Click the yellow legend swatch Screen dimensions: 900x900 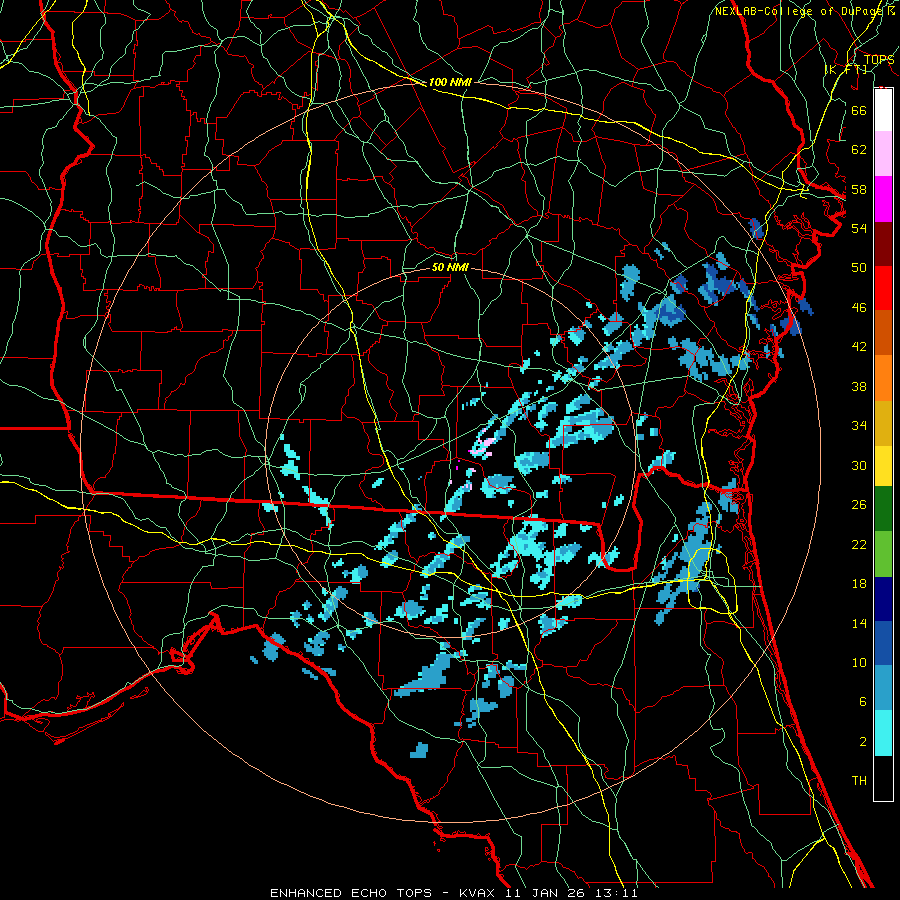click(x=883, y=465)
